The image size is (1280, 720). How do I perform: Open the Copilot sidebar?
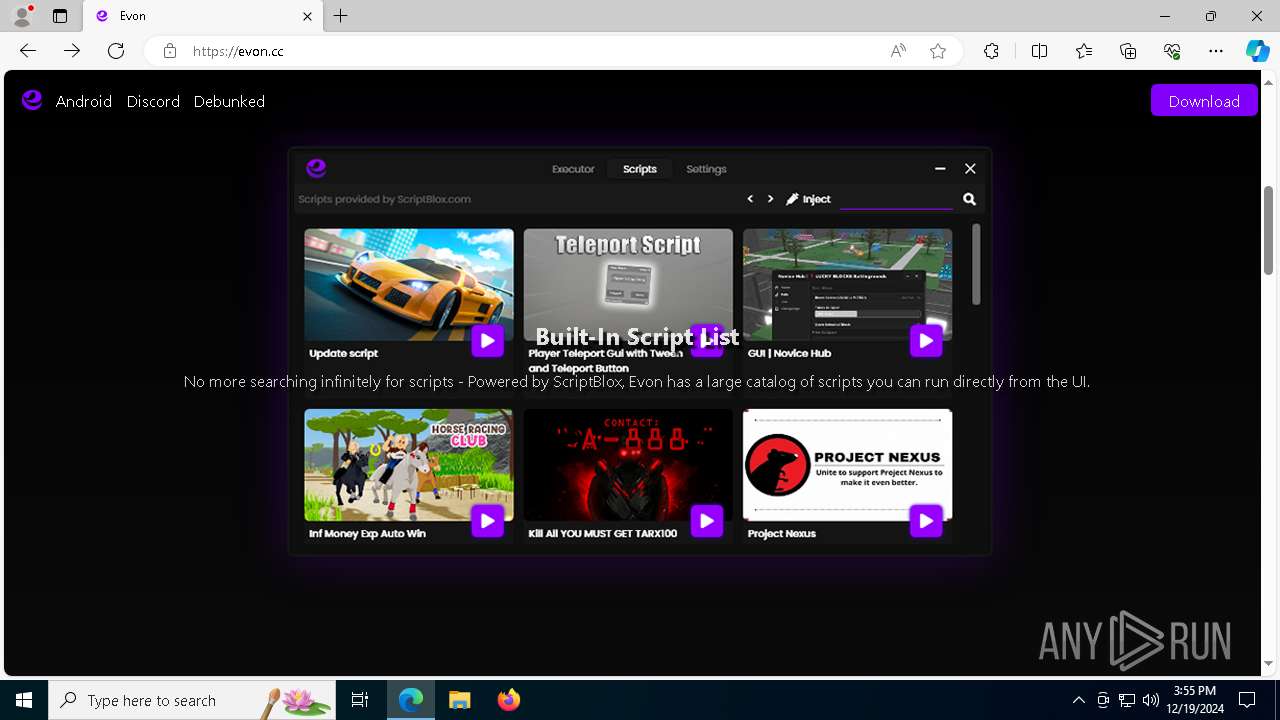pyautogui.click(x=1257, y=51)
